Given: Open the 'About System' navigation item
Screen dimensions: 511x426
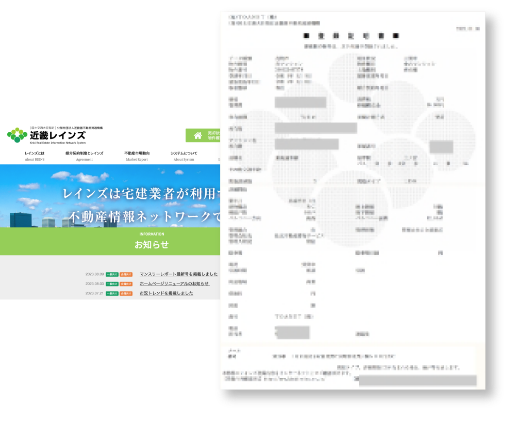Looking at the screenshot, I should coord(184,156).
